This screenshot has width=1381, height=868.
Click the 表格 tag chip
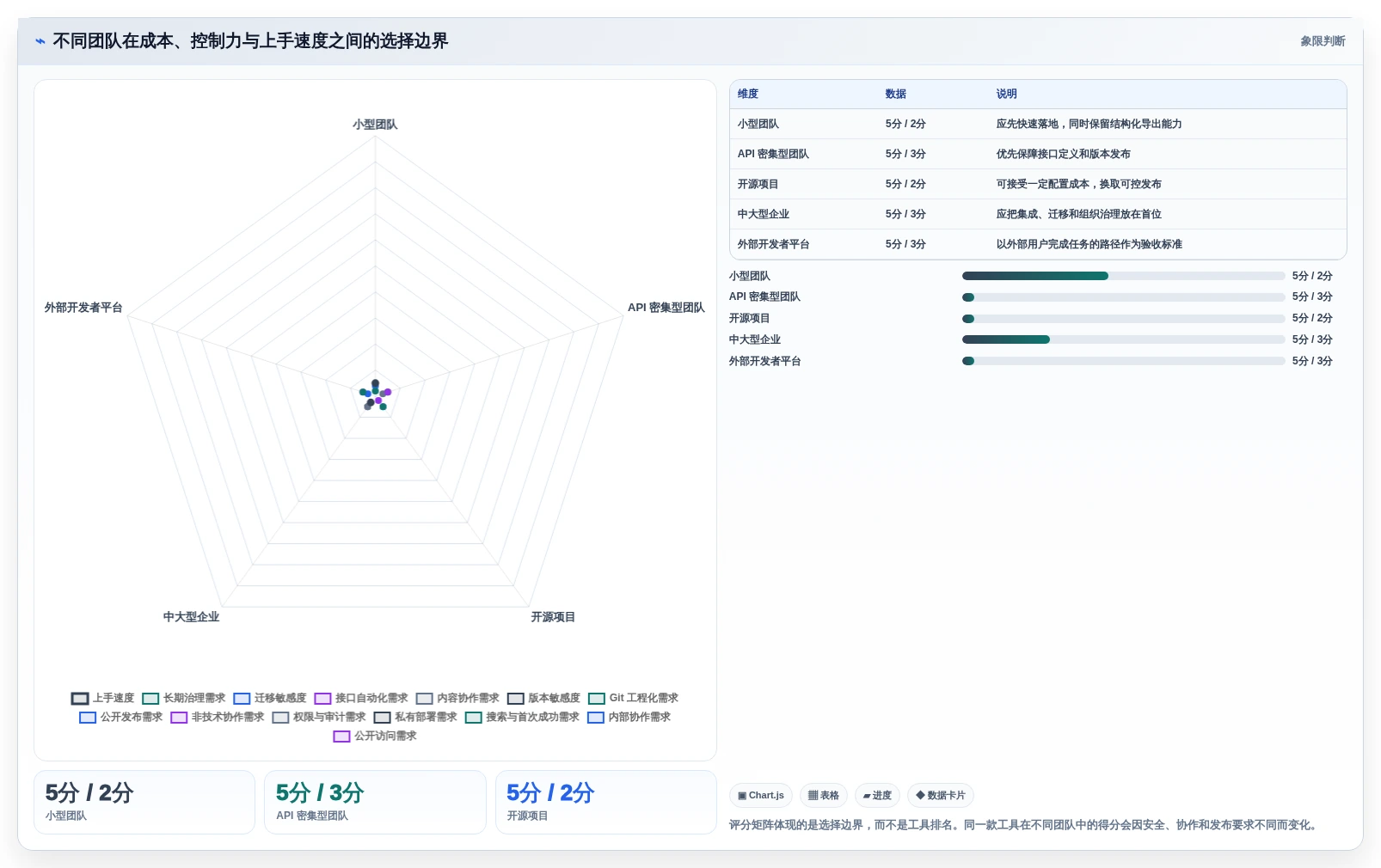coord(824,796)
